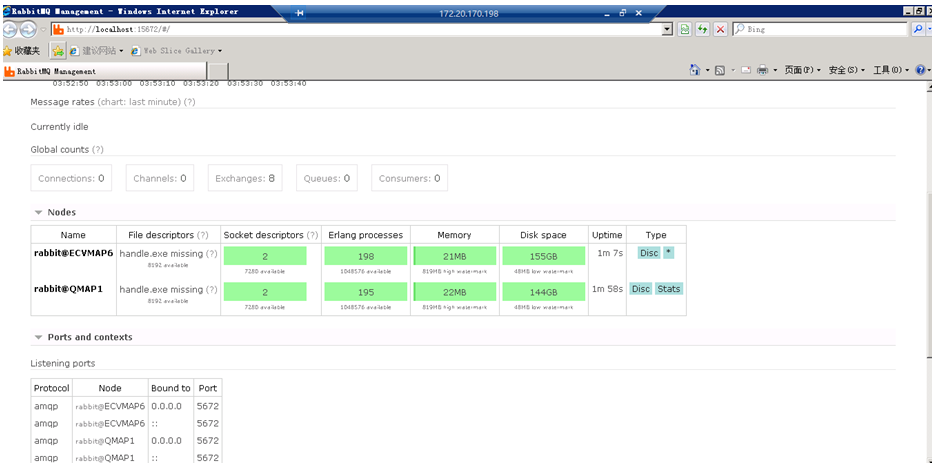This screenshot has width=932, height=471.
Task: Click ECVMAP6 memory bar 21MB
Action: coord(455,256)
